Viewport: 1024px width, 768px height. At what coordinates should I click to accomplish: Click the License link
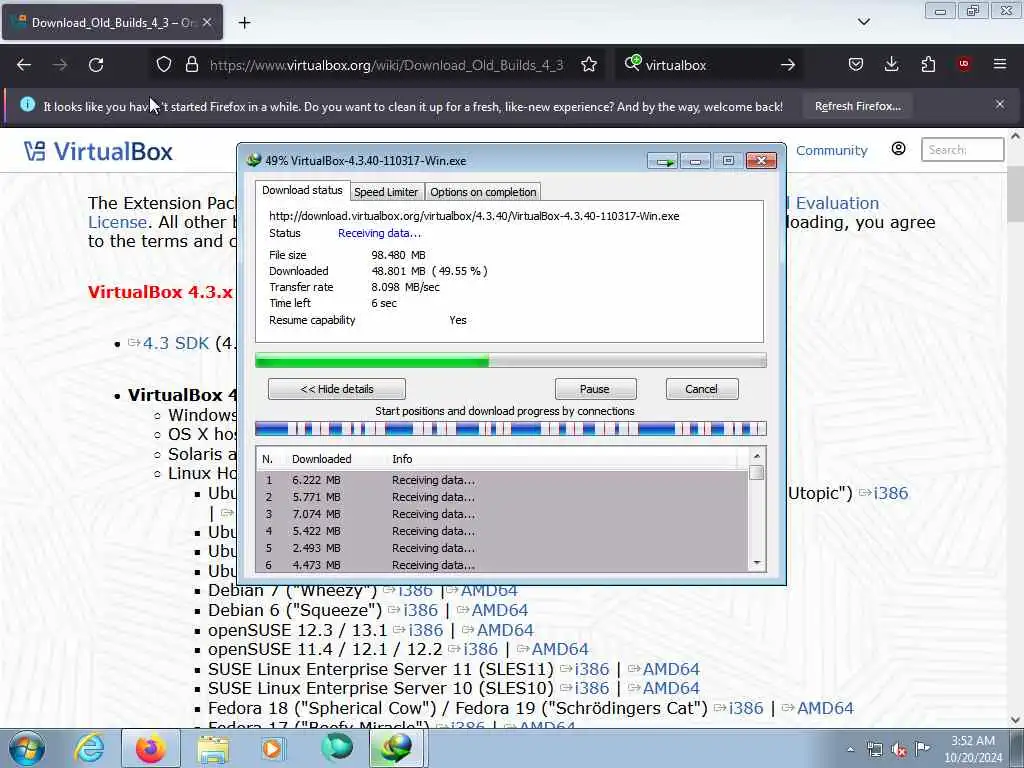click(117, 222)
